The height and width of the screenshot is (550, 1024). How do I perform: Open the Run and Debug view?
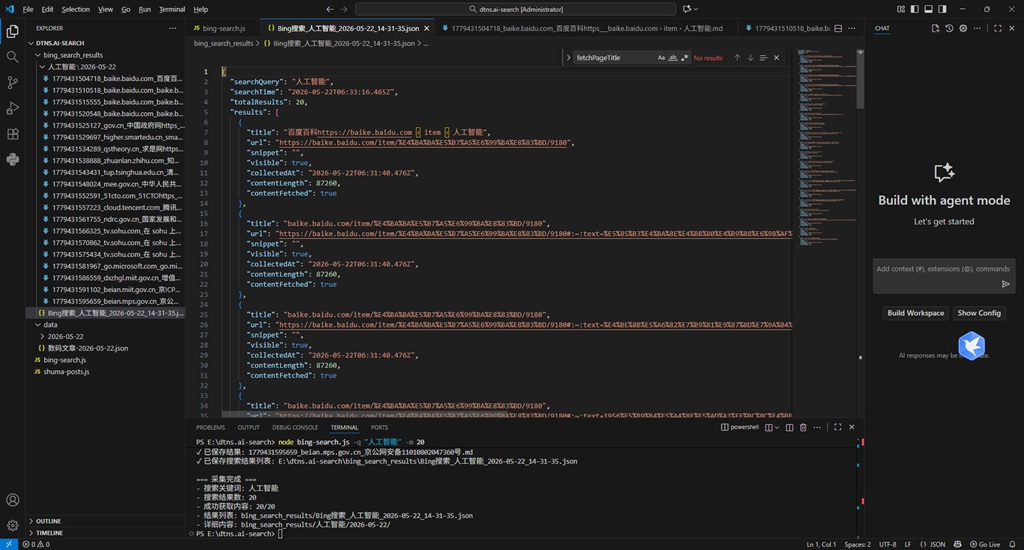(x=12, y=108)
